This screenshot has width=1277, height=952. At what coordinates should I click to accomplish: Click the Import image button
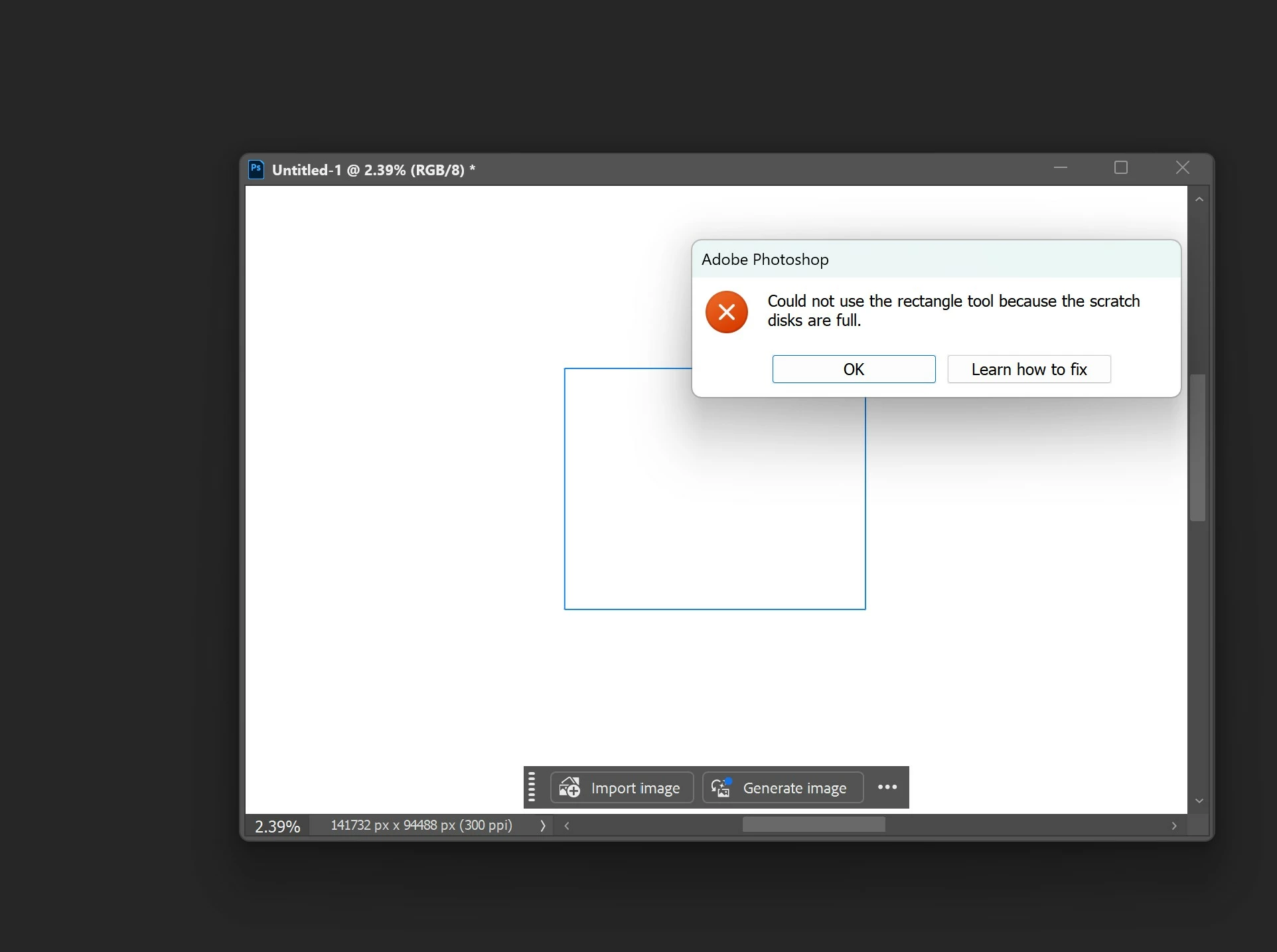(x=622, y=788)
